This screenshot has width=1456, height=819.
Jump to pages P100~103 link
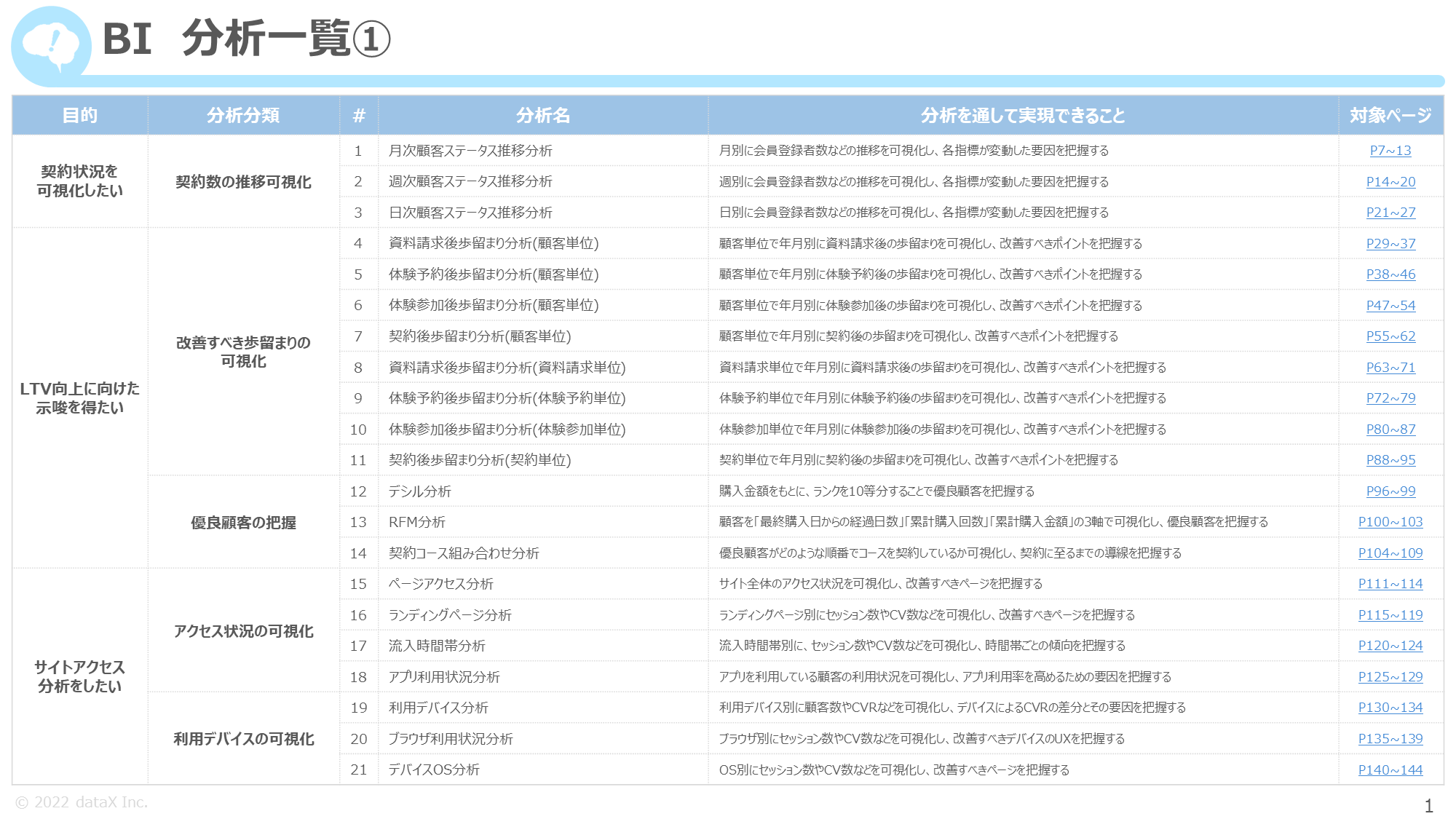(x=1390, y=522)
